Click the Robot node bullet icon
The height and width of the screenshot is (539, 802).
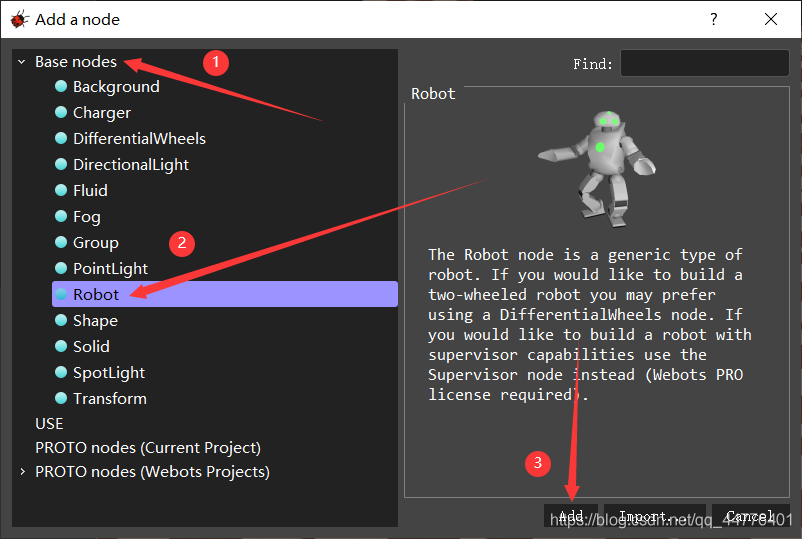coord(61,294)
